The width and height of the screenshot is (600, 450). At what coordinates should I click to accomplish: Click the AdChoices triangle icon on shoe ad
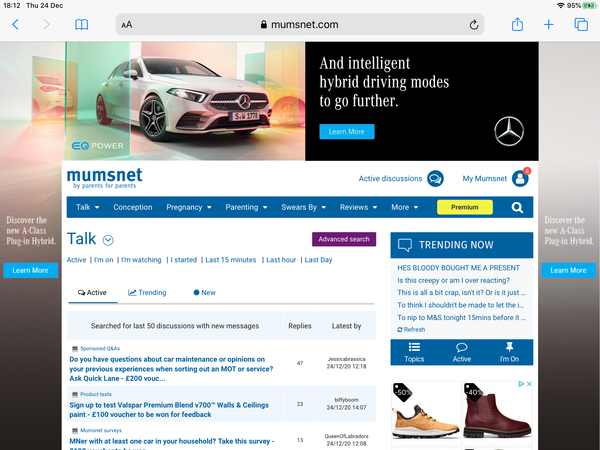tap(521, 384)
